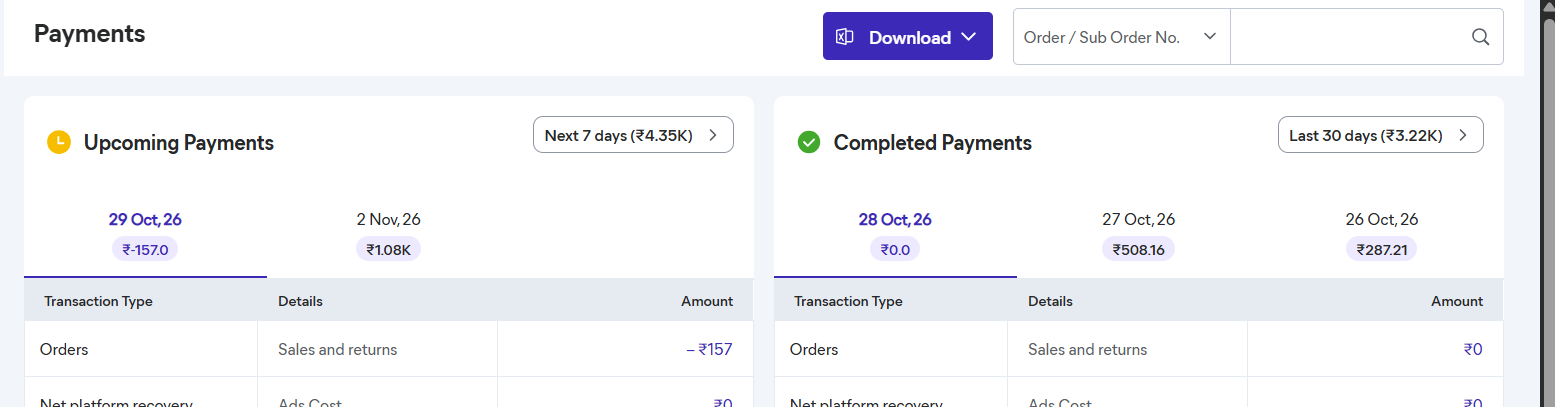The width and height of the screenshot is (1555, 407).
Task: Click chevron on Last 30 days button
Action: pyautogui.click(x=1463, y=135)
